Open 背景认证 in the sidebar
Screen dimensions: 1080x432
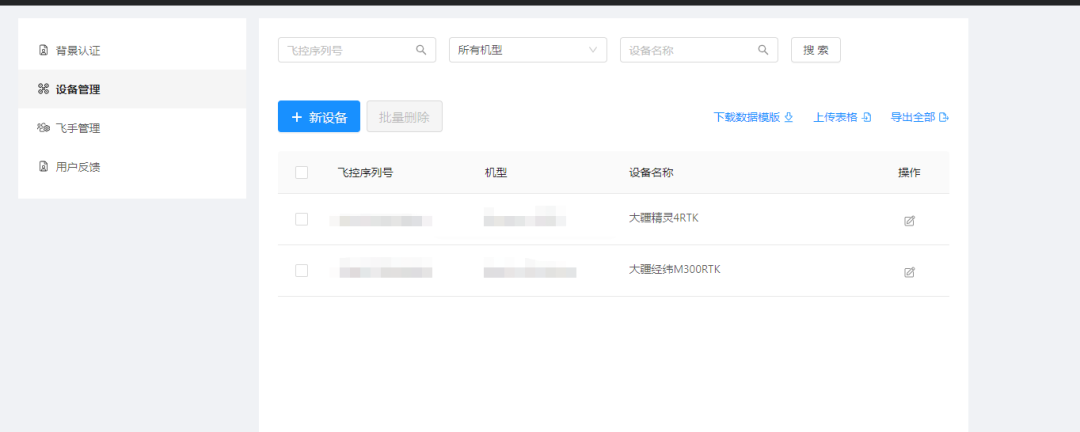point(132,50)
